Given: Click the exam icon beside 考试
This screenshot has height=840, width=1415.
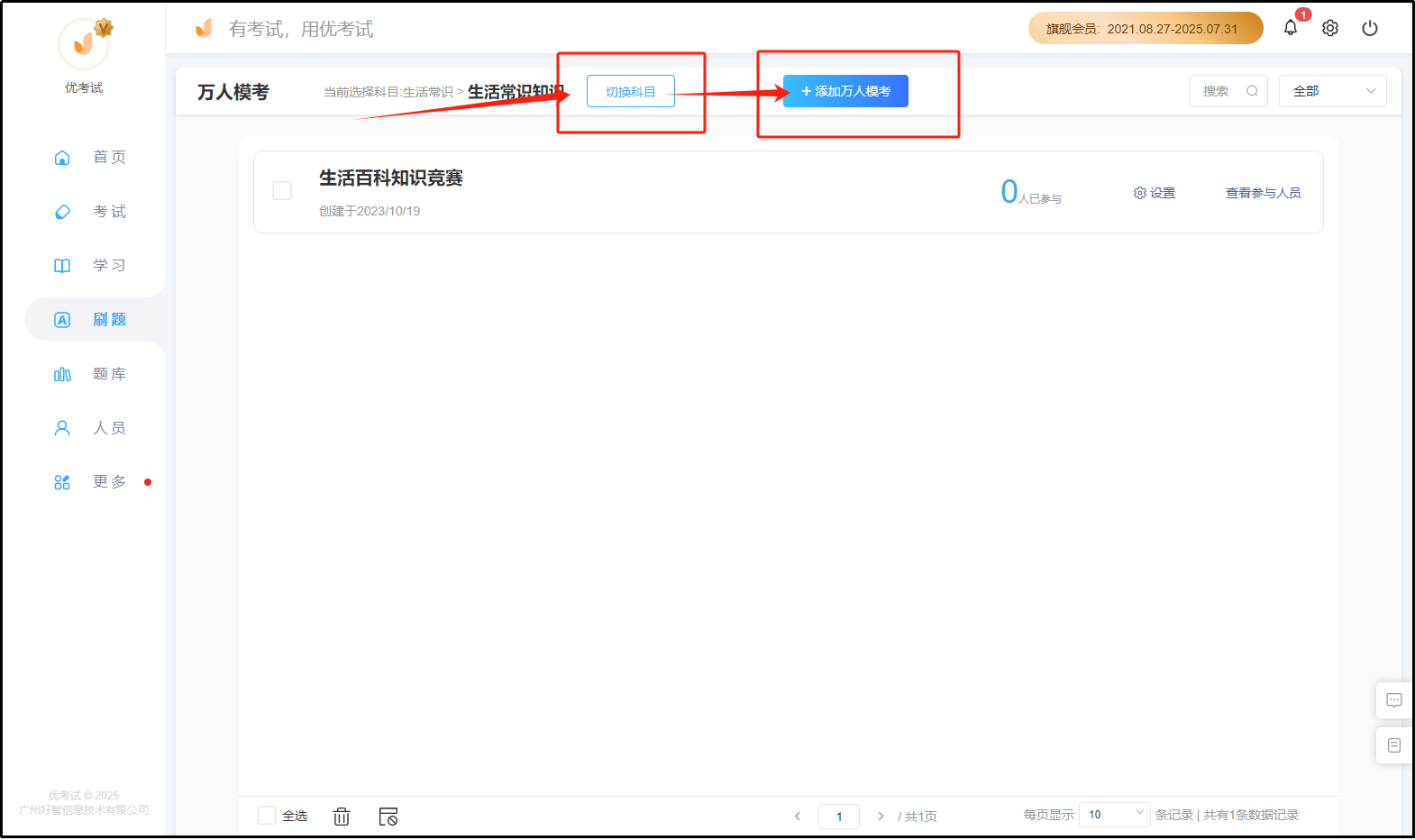Looking at the screenshot, I should tap(62, 212).
